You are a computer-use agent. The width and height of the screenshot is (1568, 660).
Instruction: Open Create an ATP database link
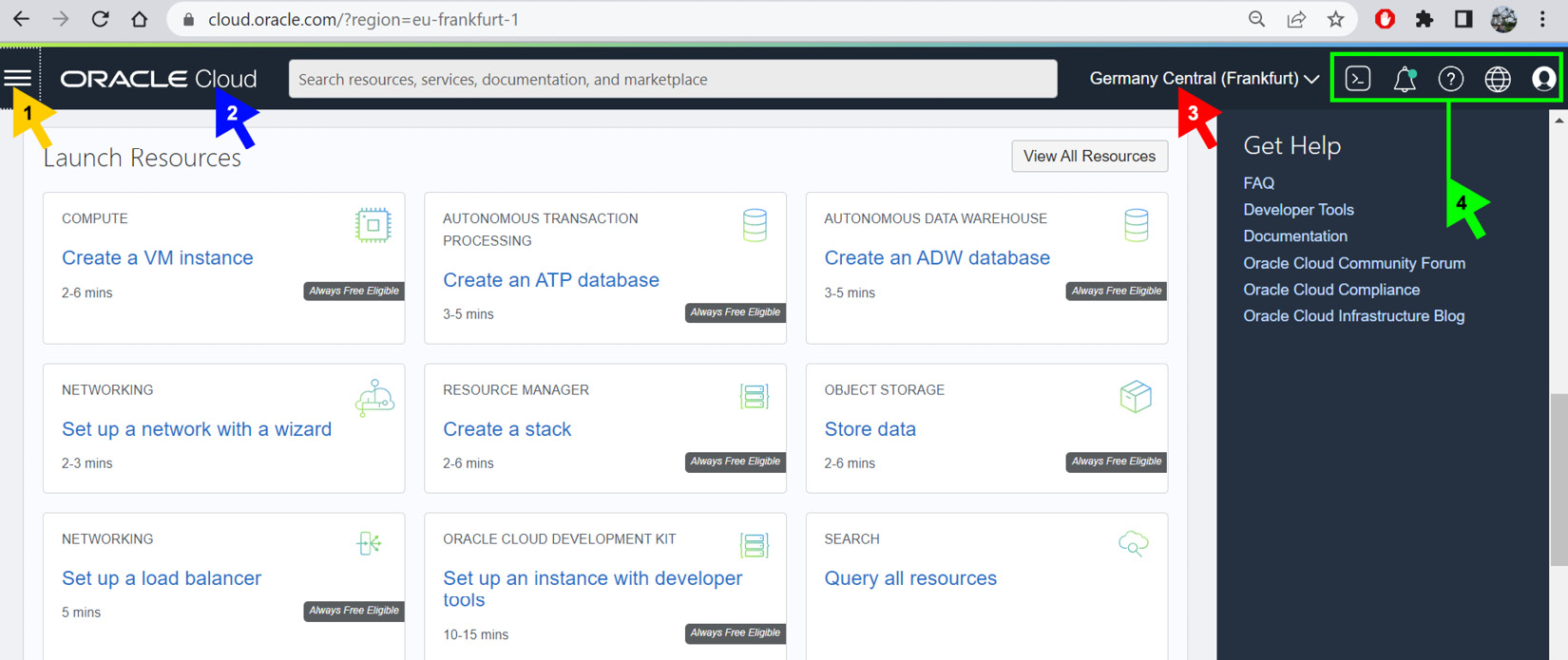click(x=551, y=280)
